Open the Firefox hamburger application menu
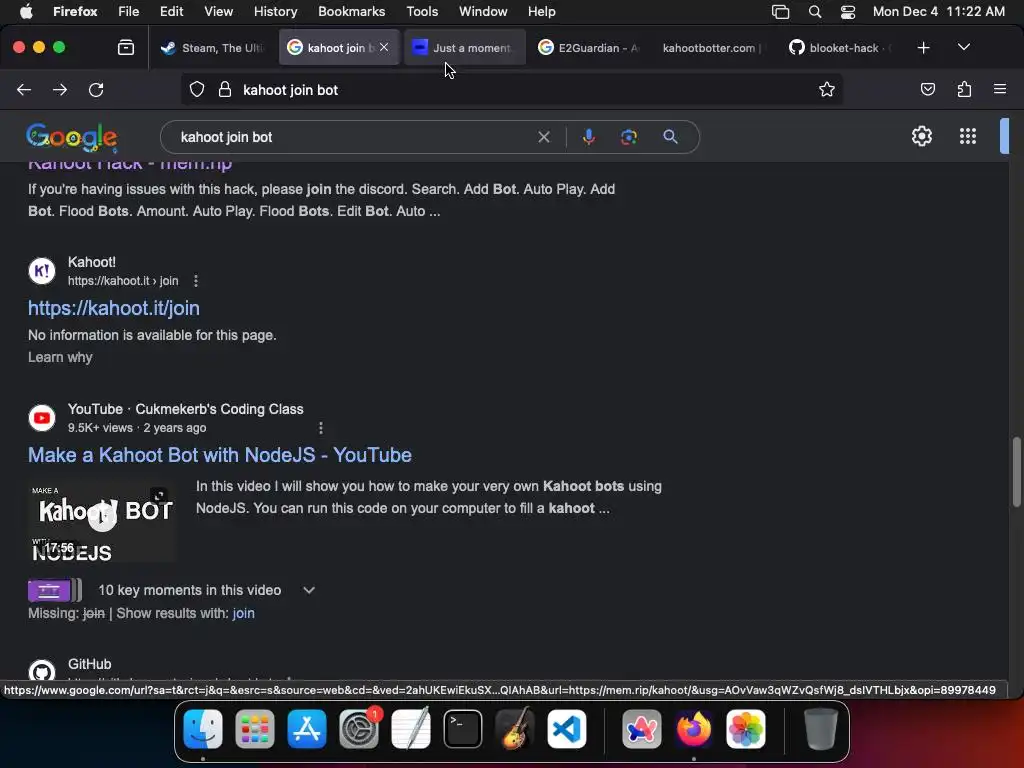The image size is (1024, 768). pos(999,89)
